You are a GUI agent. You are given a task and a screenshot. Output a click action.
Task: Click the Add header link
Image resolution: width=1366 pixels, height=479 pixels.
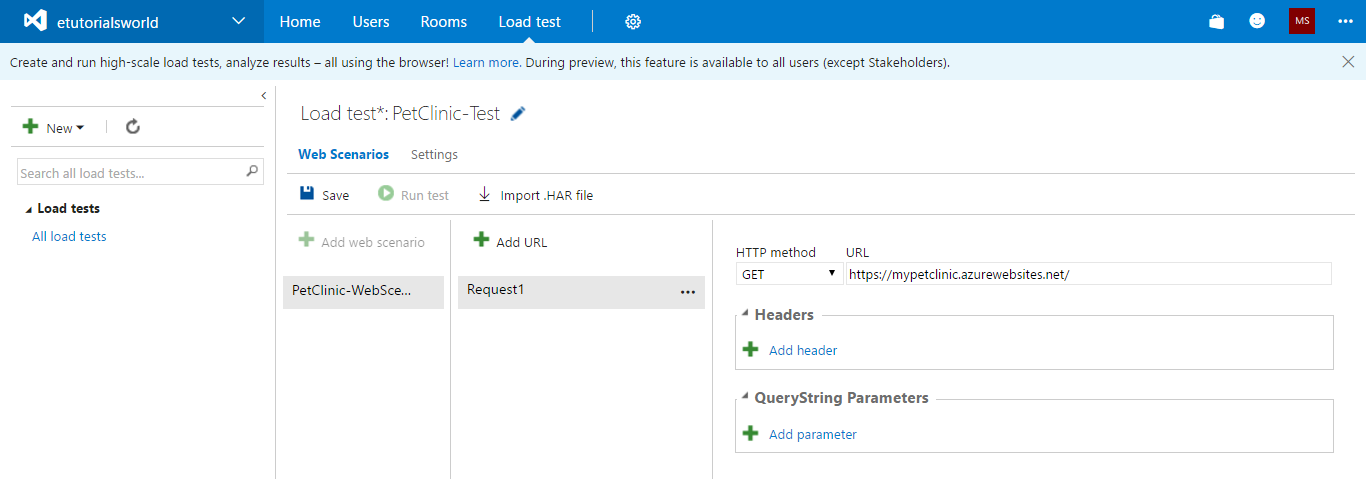click(x=803, y=350)
